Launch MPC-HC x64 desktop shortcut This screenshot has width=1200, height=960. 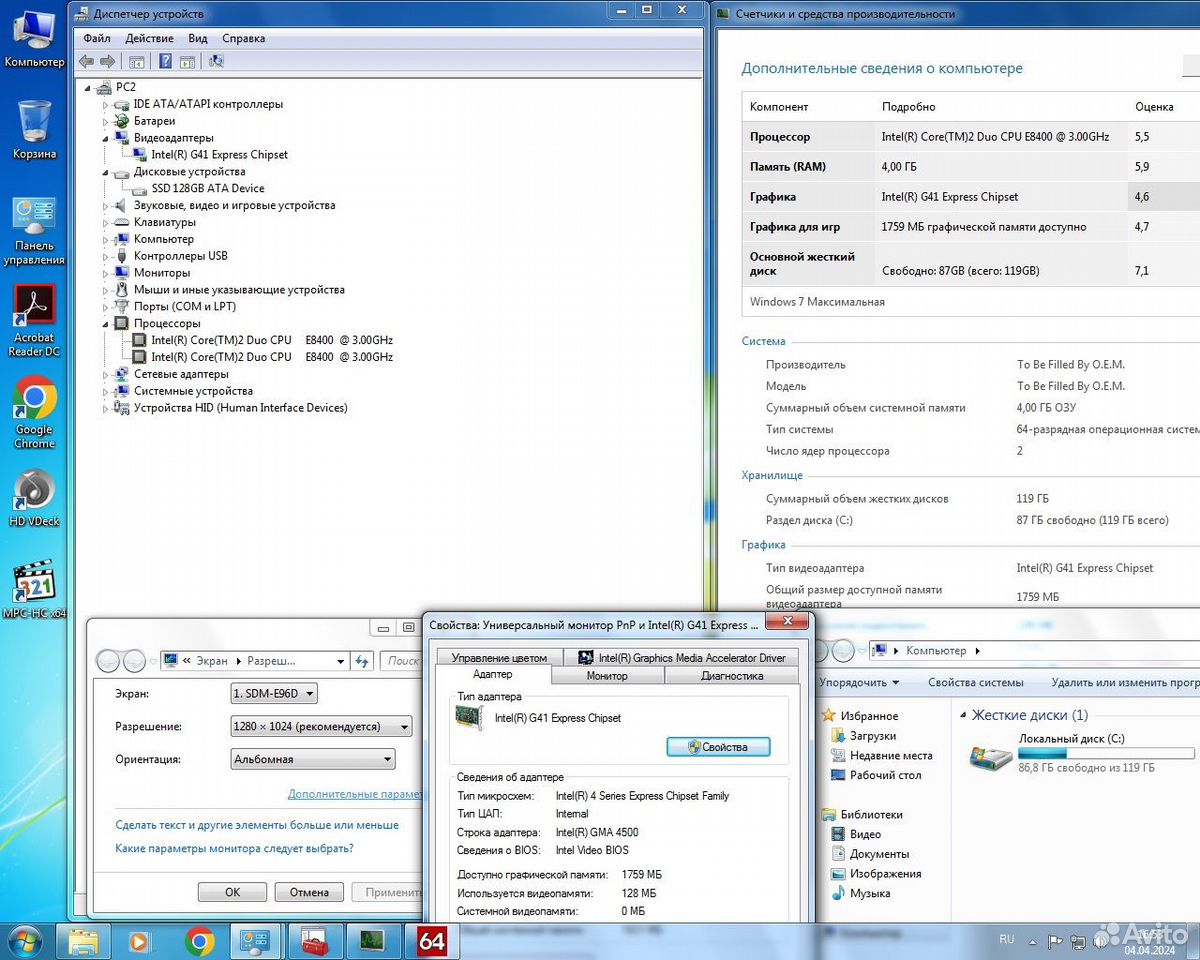click(34, 590)
